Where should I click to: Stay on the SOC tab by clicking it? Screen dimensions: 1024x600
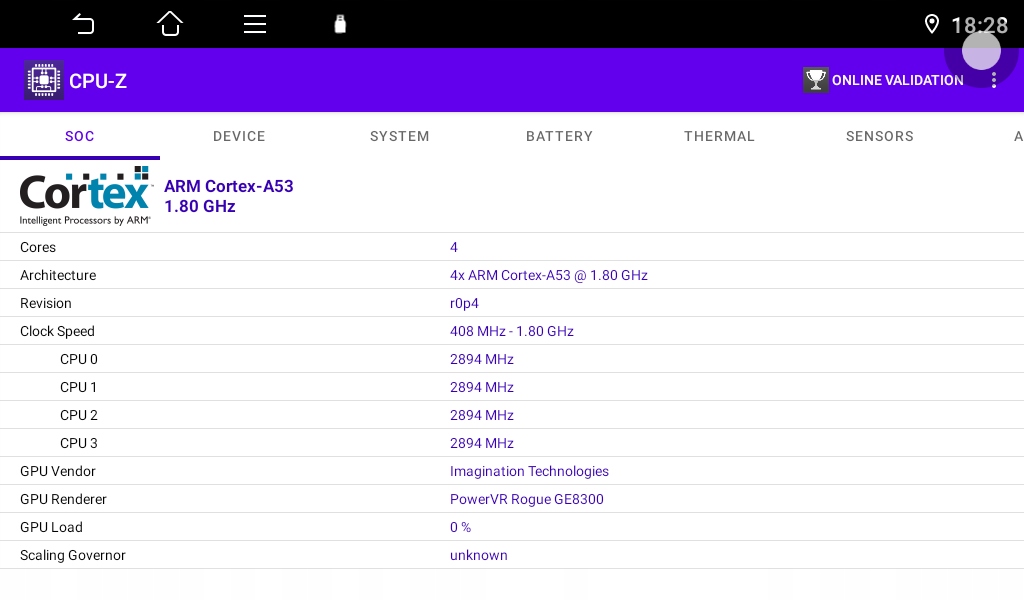click(80, 136)
